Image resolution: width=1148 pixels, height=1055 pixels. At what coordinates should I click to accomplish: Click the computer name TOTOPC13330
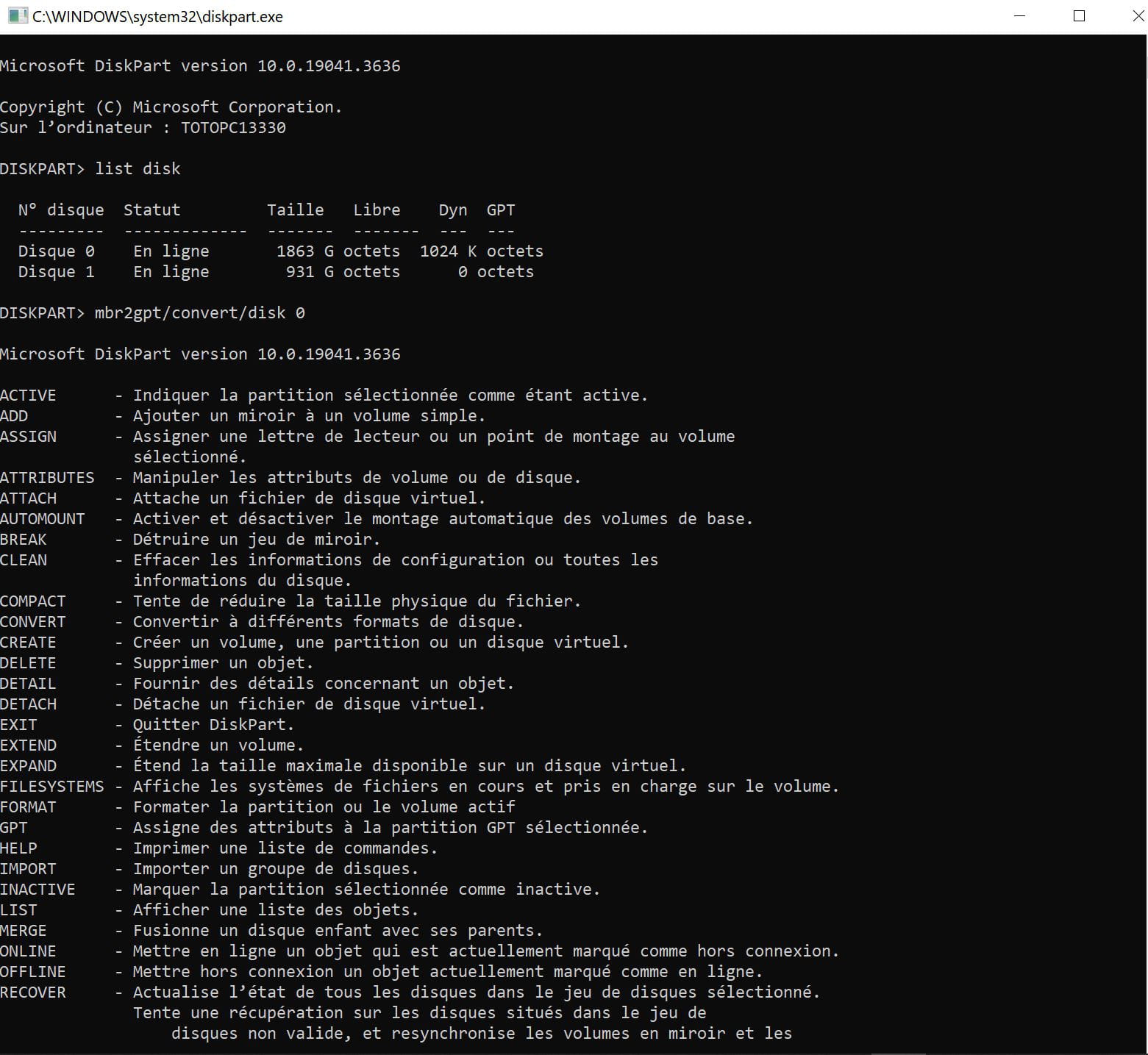coord(233,128)
